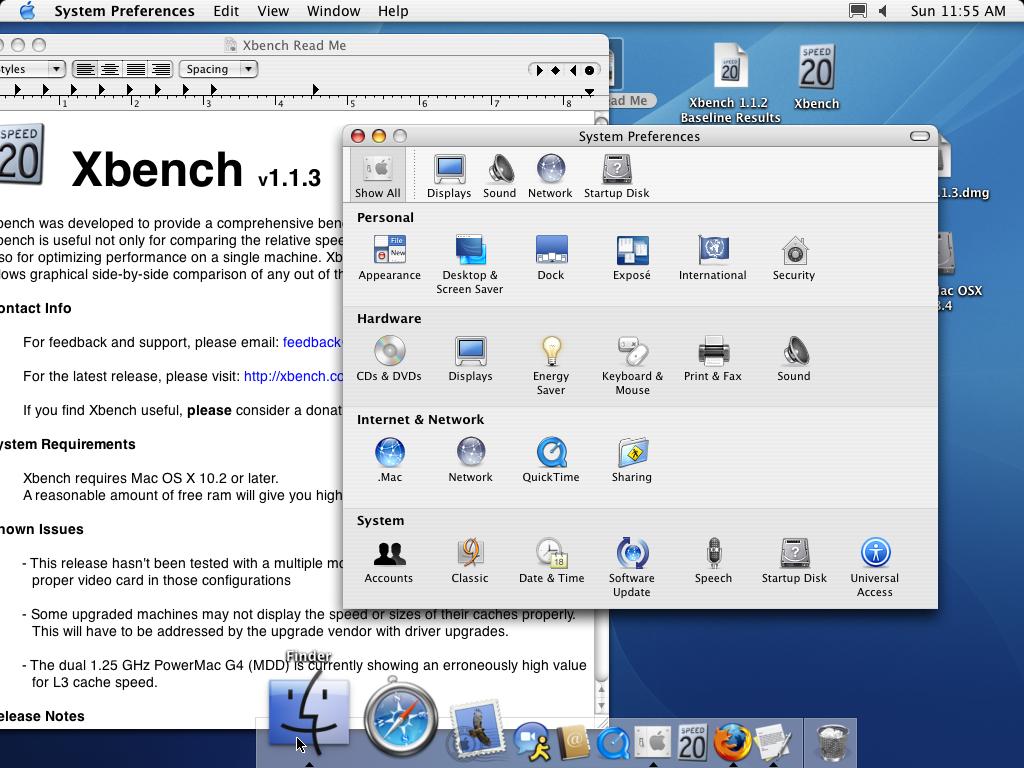Open Displays in the Hardware section
Viewport: 1024px width, 768px height.
click(x=470, y=359)
